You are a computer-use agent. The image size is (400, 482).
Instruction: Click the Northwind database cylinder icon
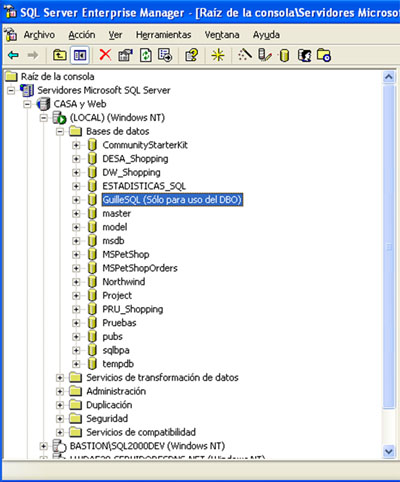point(92,282)
